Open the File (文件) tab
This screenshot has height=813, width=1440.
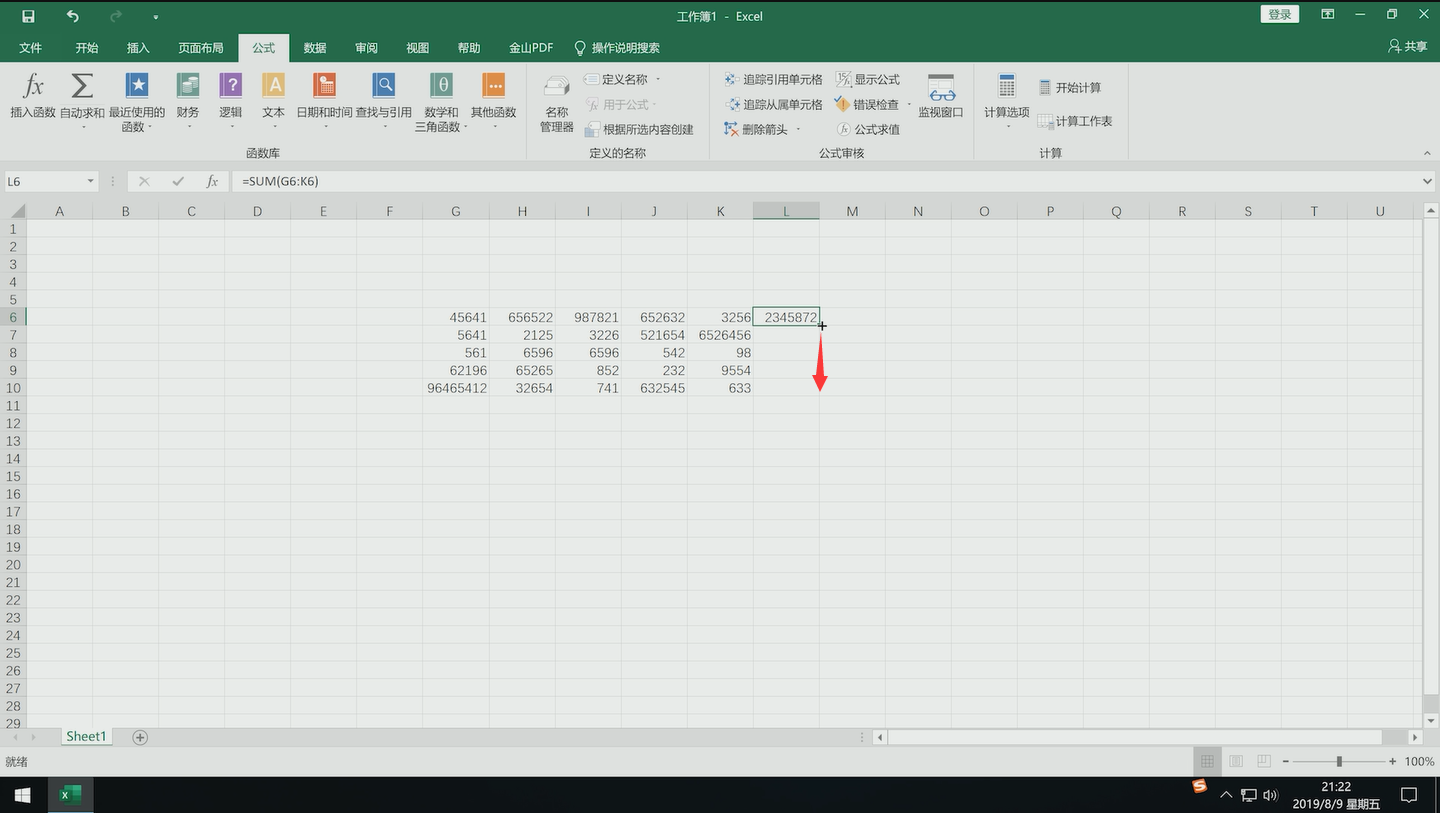click(31, 48)
